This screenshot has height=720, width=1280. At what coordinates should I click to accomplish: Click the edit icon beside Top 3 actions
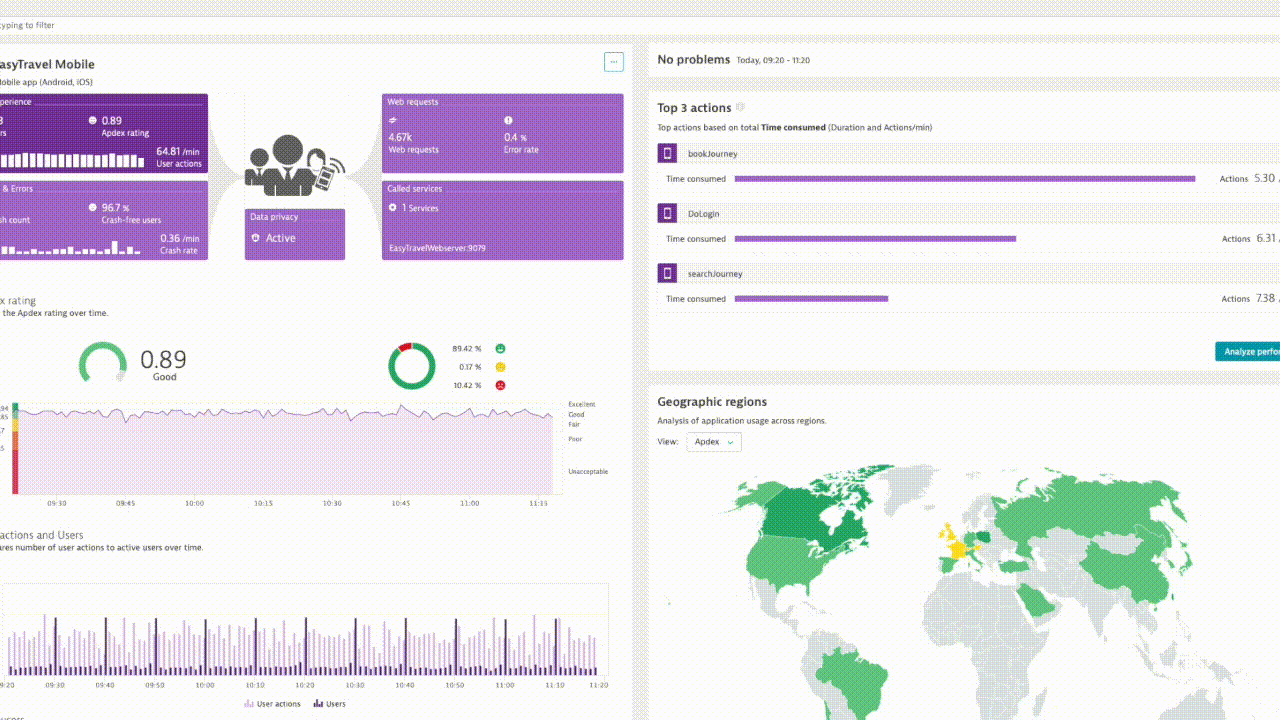[738, 106]
